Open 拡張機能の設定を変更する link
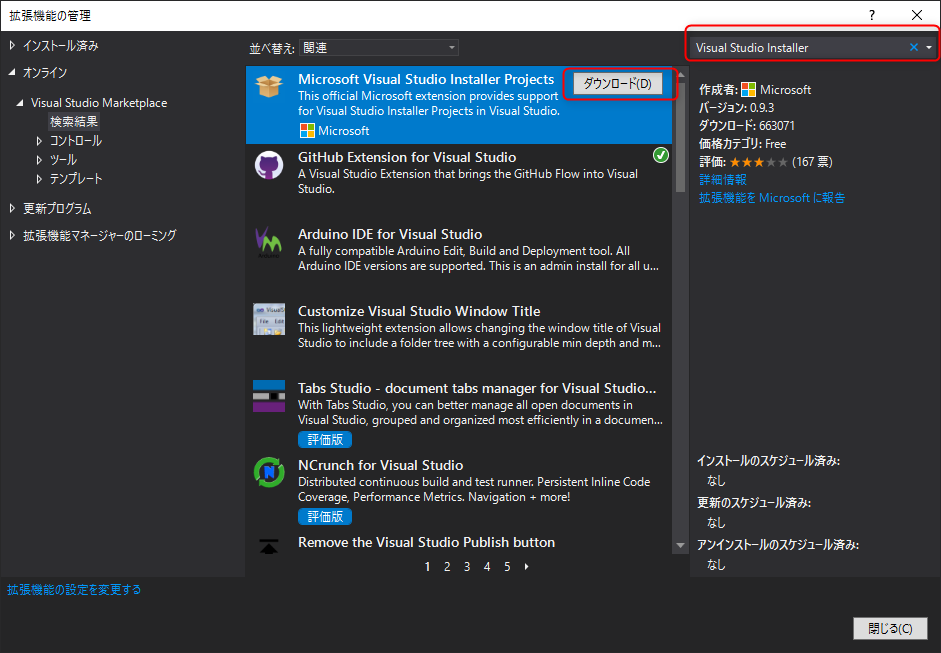The image size is (941, 653). 74,590
